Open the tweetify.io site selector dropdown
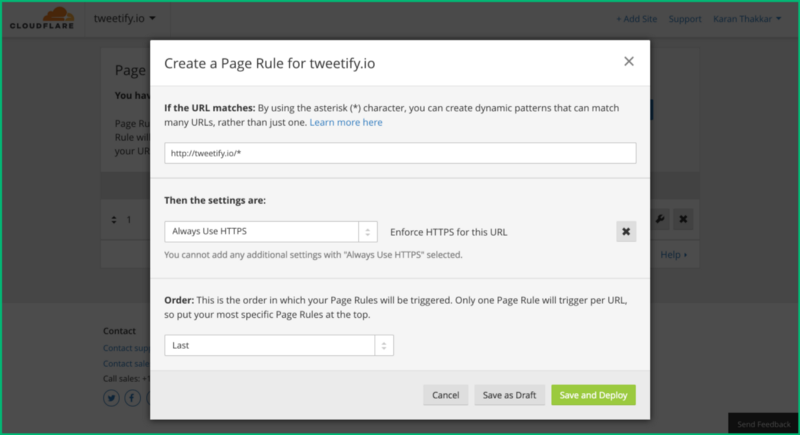 [124, 18]
